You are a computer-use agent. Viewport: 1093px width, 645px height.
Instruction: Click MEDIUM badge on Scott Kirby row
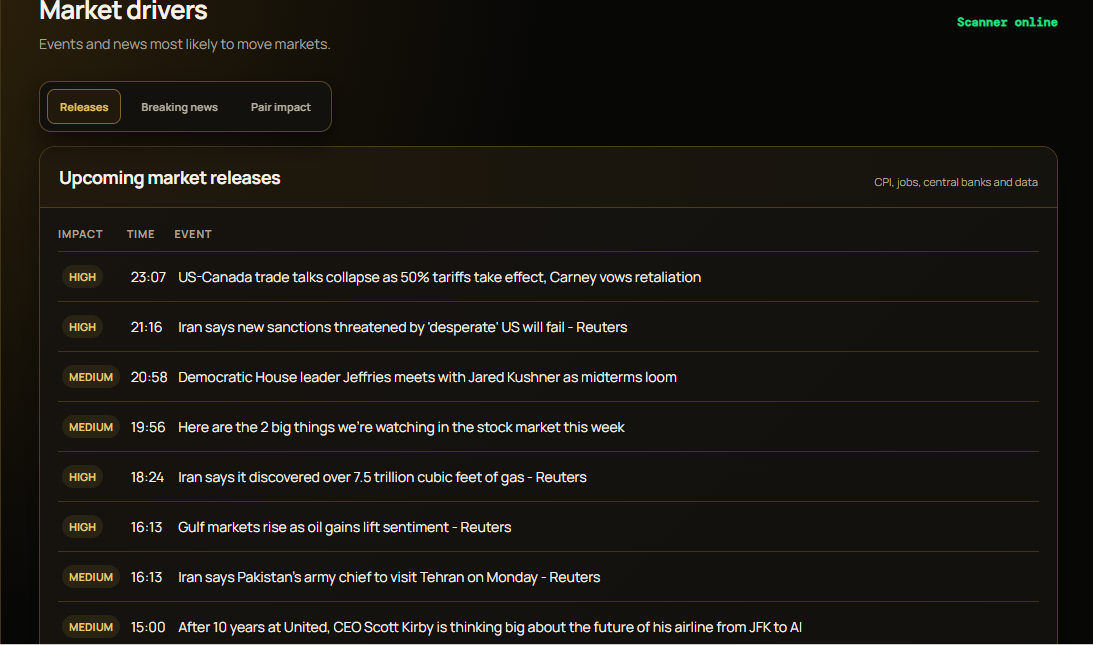point(91,628)
